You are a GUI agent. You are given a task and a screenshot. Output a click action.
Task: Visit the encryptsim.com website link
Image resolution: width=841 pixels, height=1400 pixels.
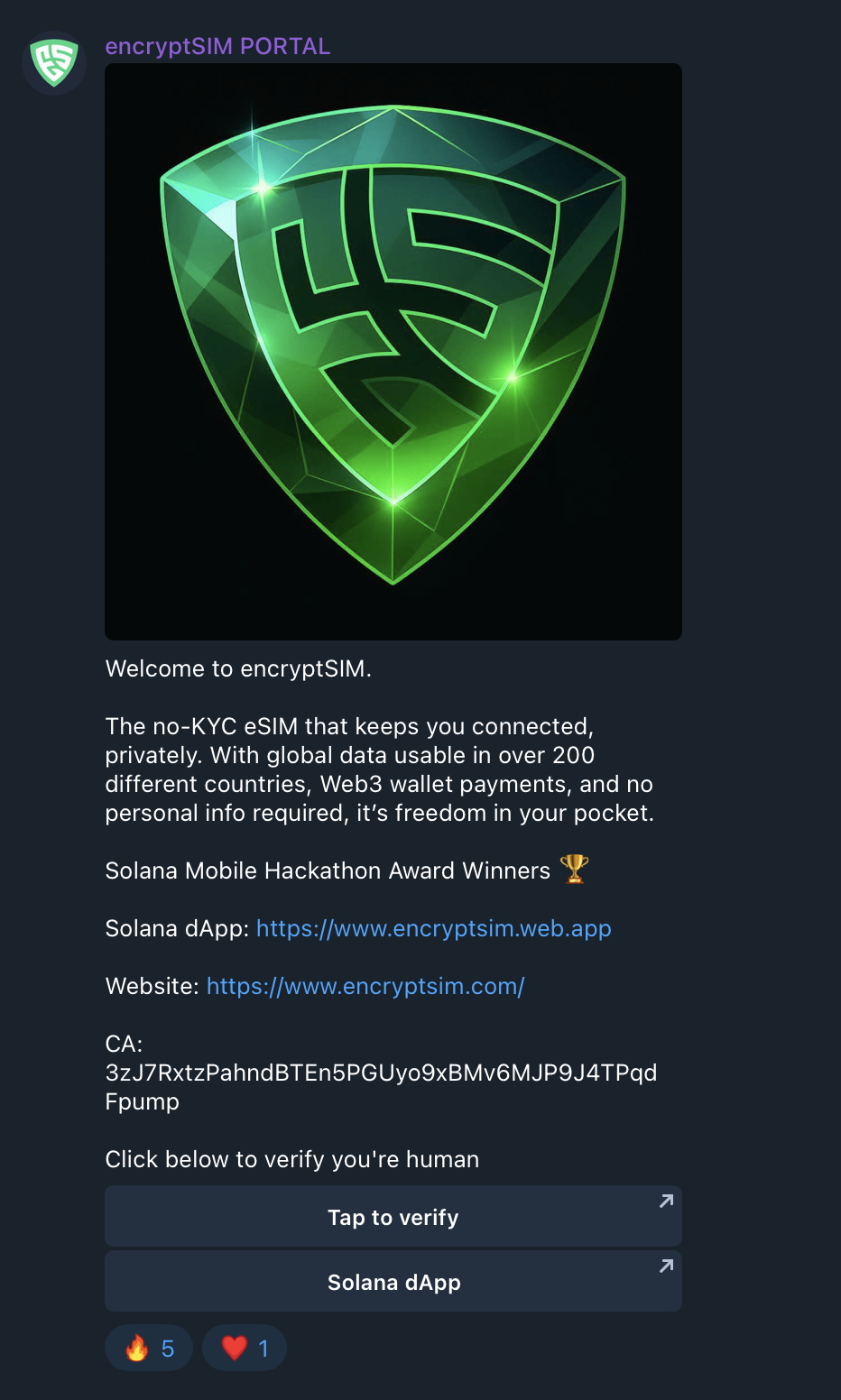(365, 986)
